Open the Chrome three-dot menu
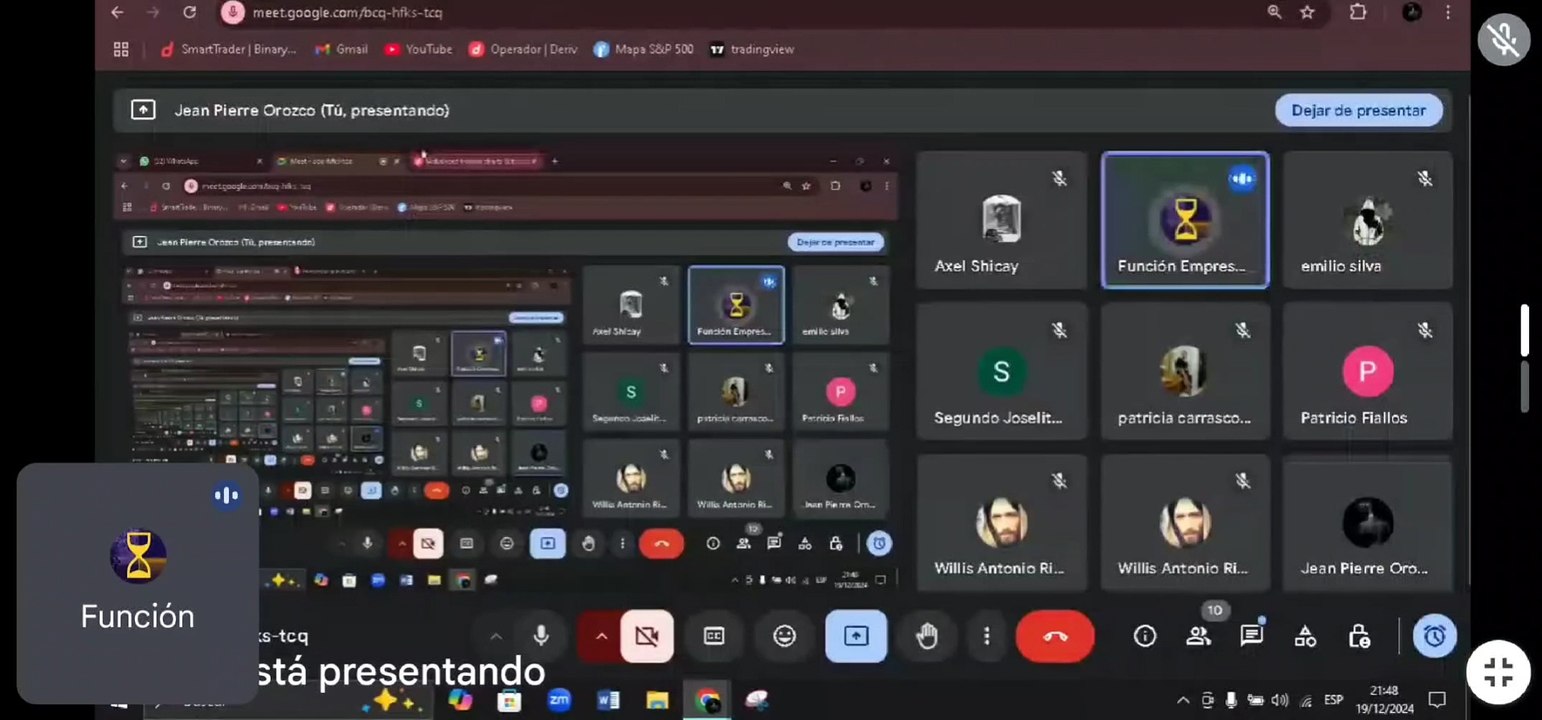 pyautogui.click(x=1448, y=12)
